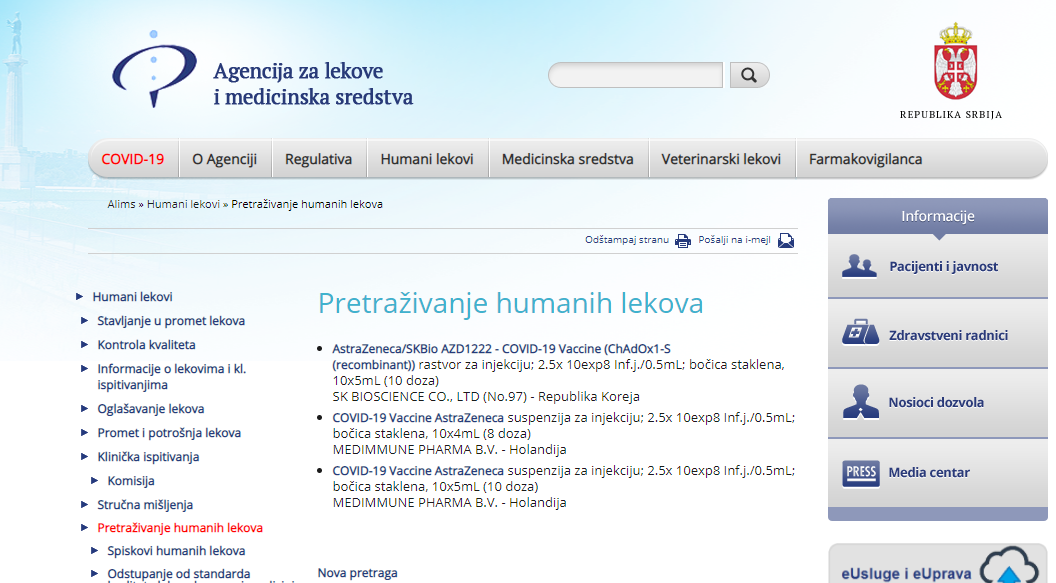The width and height of the screenshot is (1056, 583).
Task: Open COVID-19 Vaccine AstraZeneca 10x5mL entry
Action: pyautogui.click(x=418, y=471)
